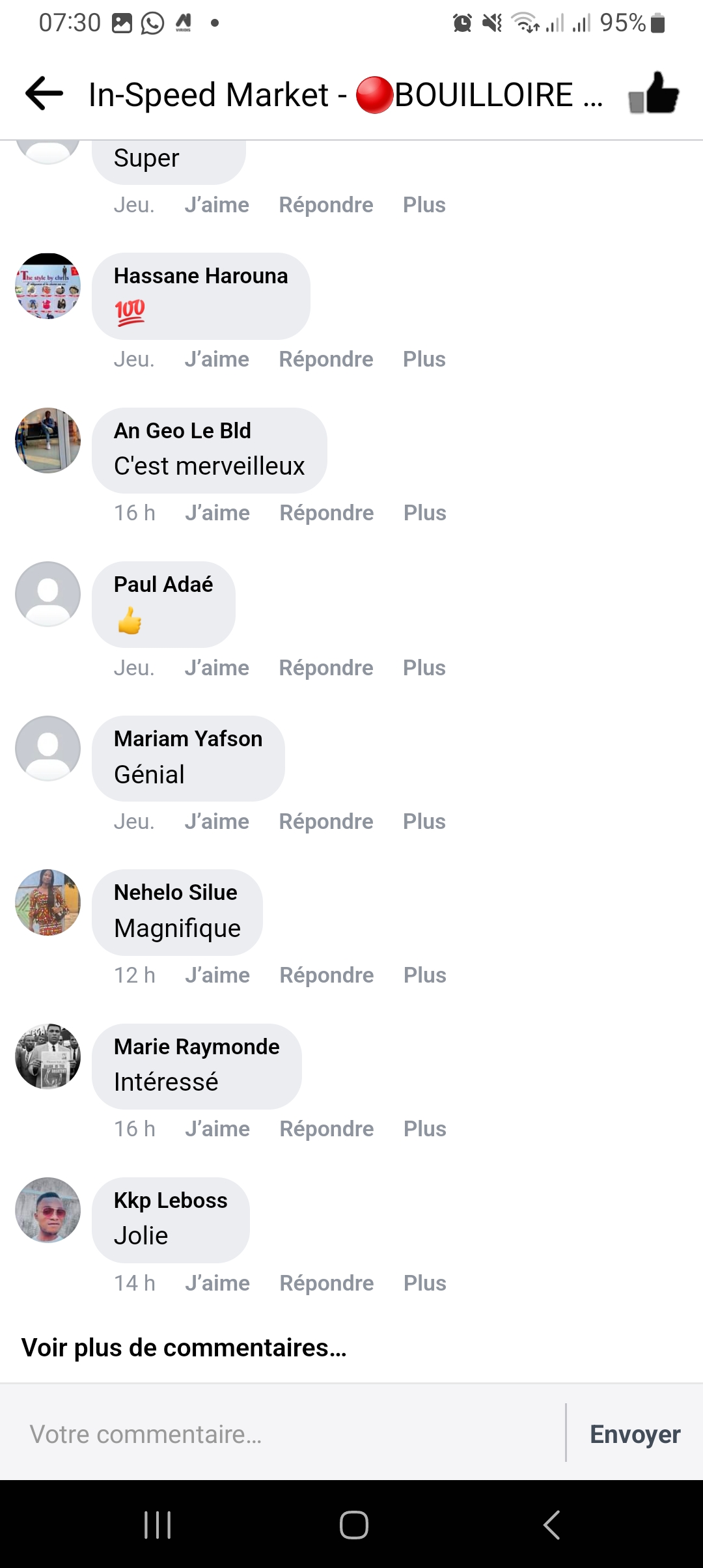
Task: Open Marie Raymonde's profile name link
Action: pyautogui.click(x=197, y=1046)
